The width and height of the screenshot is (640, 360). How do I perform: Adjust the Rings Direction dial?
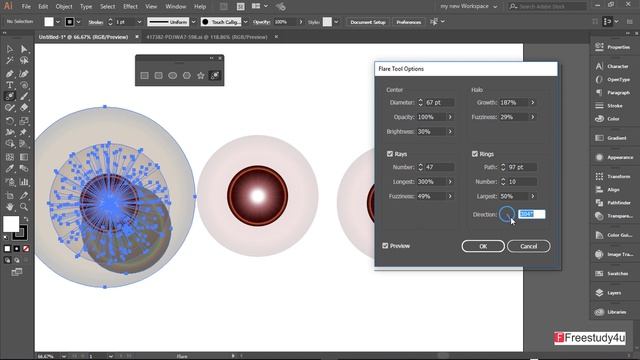click(507, 214)
